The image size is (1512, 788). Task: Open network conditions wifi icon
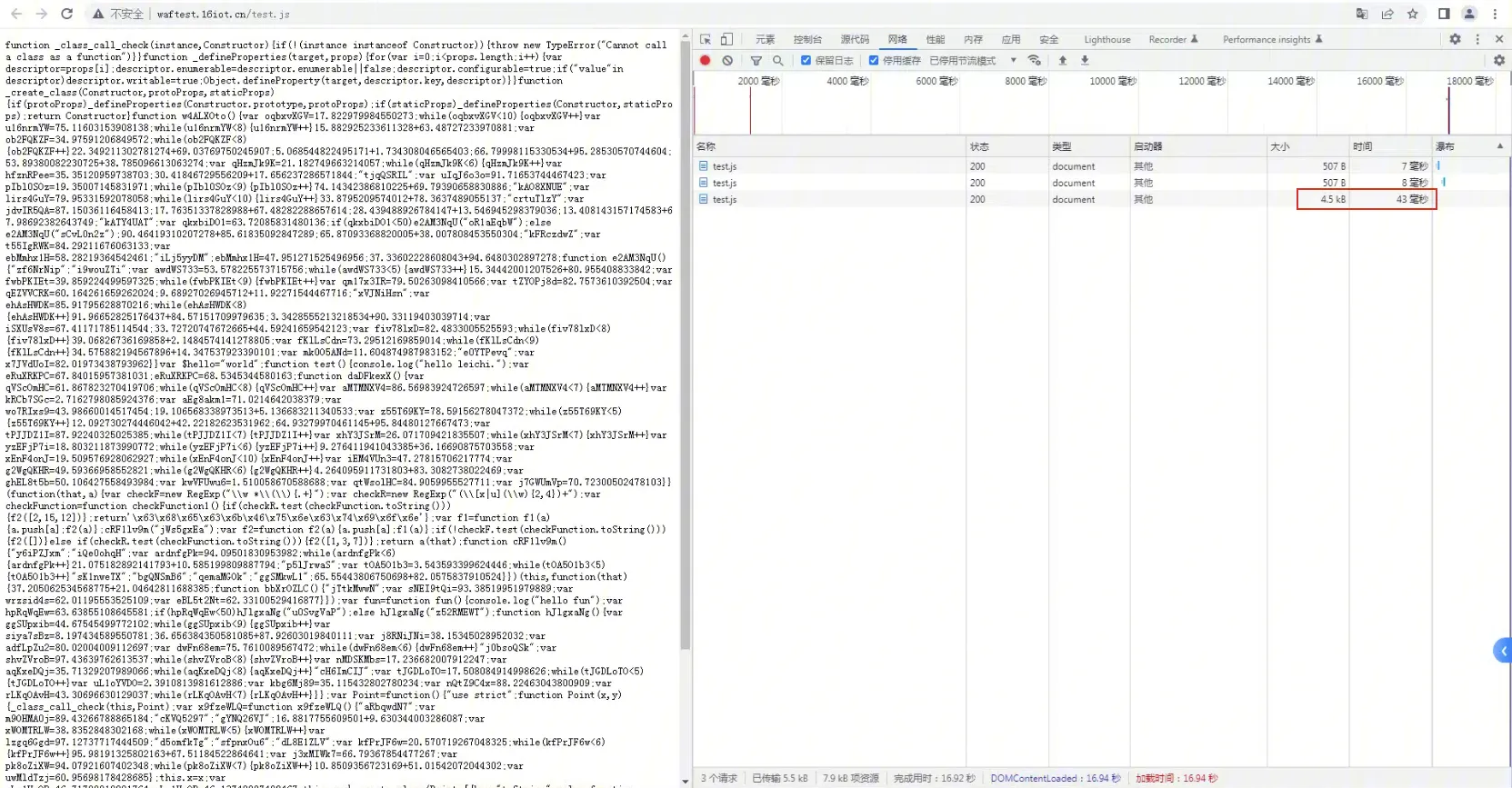[1034, 61]
